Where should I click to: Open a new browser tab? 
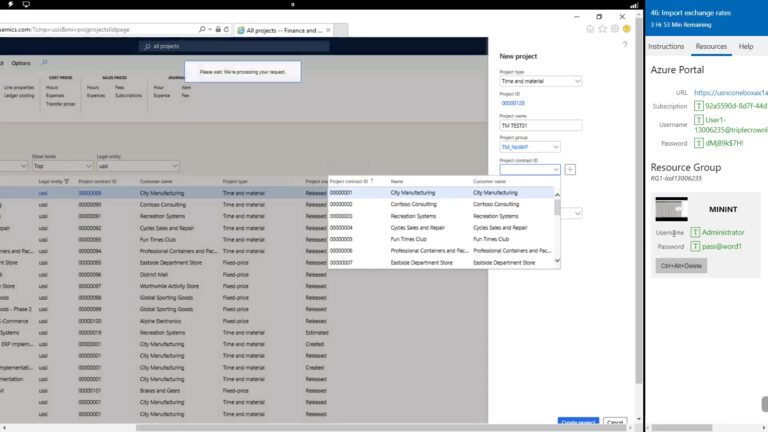pyautogui.click(x=341, y=30)
